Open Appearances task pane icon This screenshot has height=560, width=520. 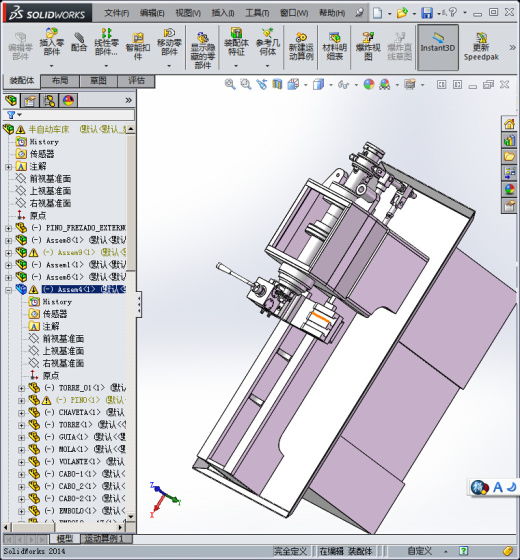coord(509,189)
